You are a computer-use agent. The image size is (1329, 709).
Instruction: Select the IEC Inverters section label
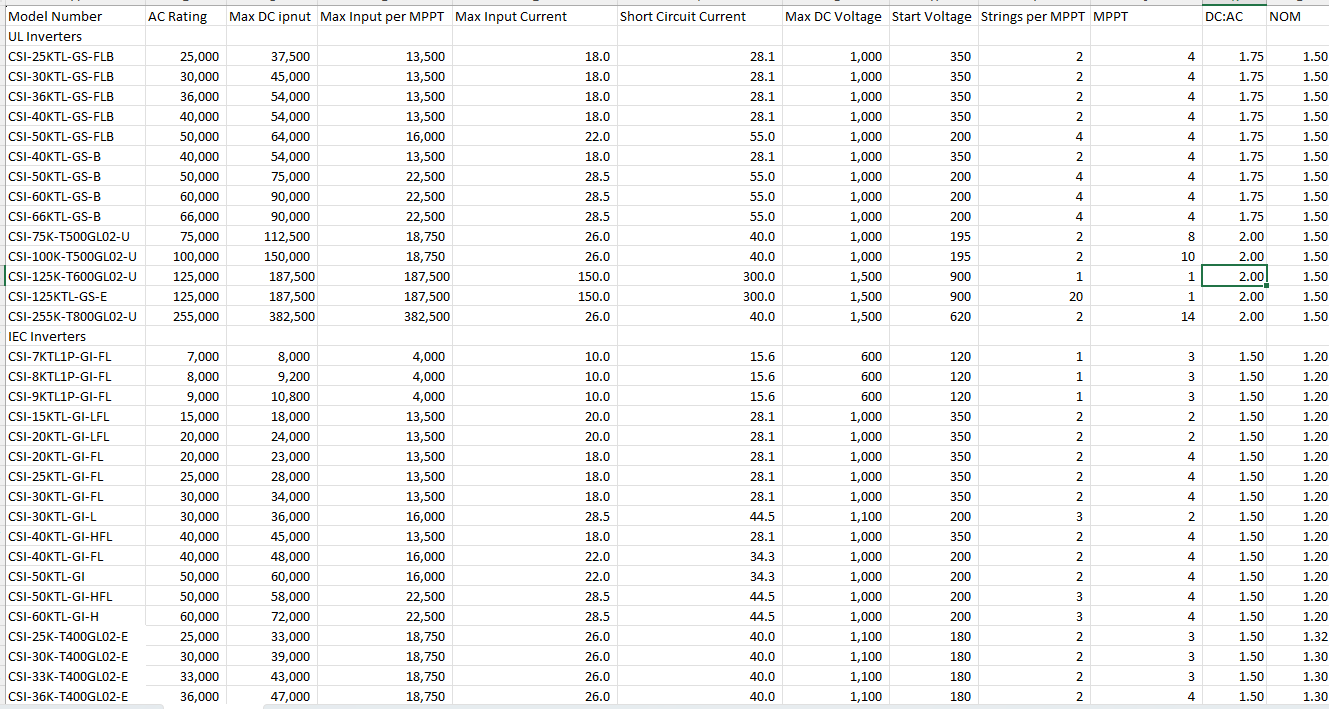[47, 337]
